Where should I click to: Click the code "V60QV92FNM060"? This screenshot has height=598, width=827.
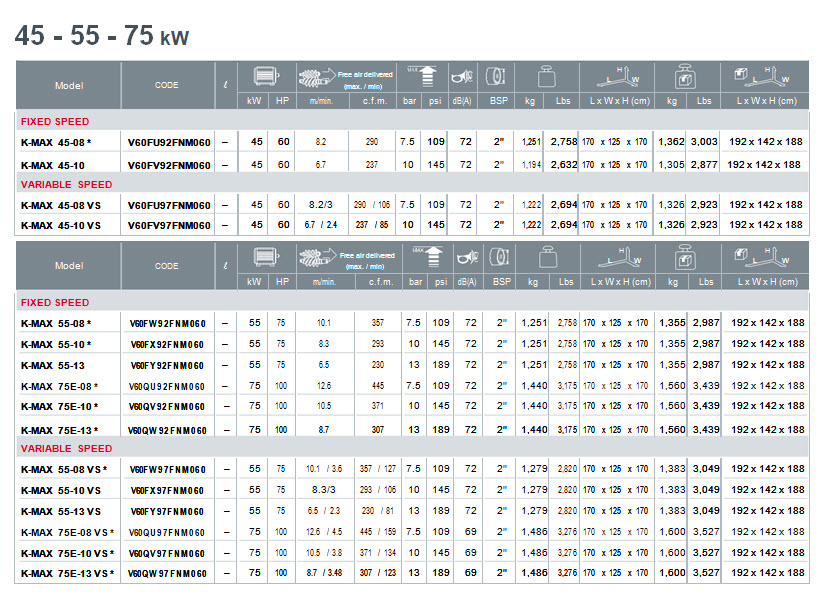(x=167, y=407)
